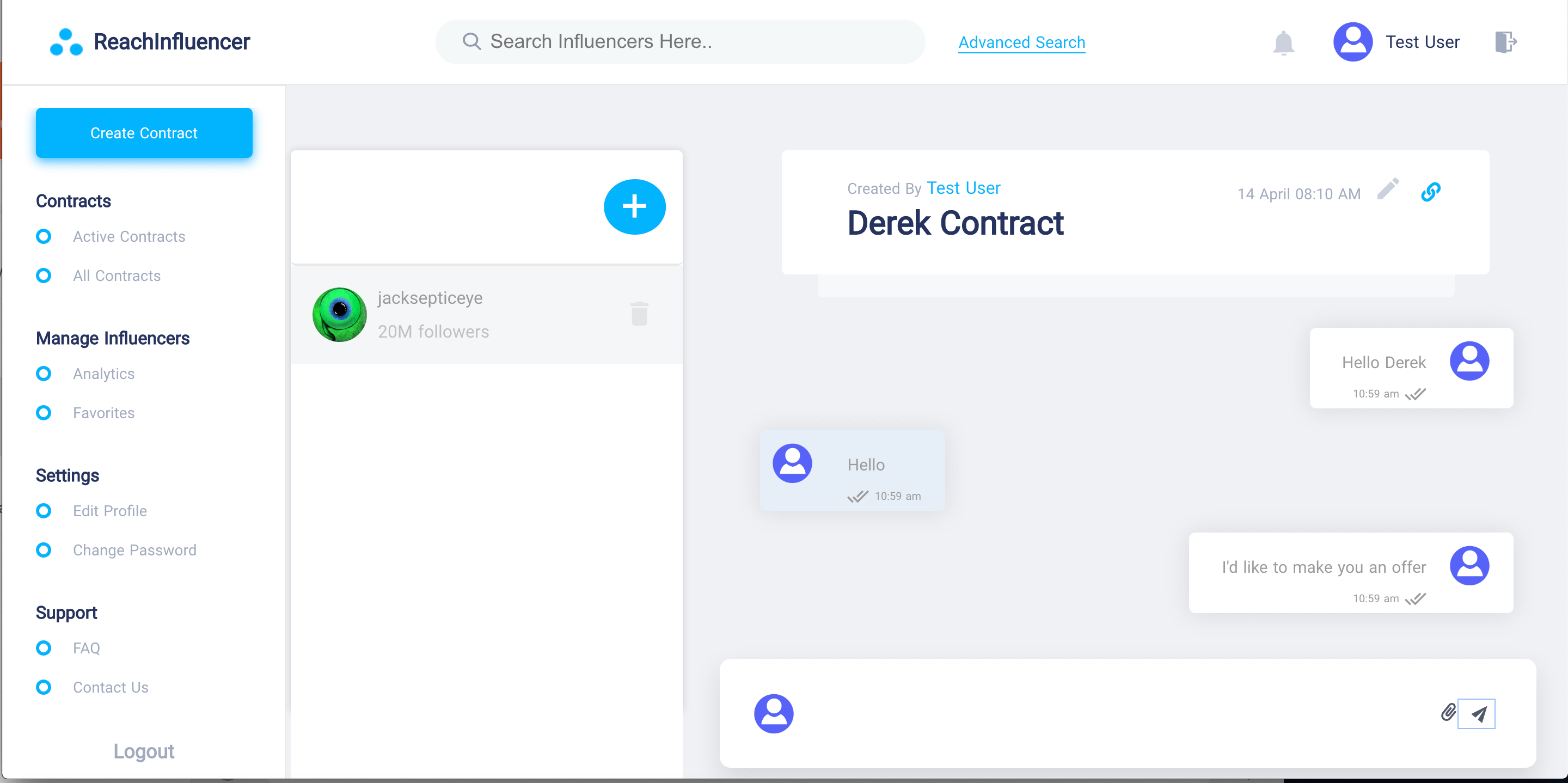The width and height of the screenshot is (1568, 783).
Task: Select the Edit Profile radio bullet
Action: point(43,510)
